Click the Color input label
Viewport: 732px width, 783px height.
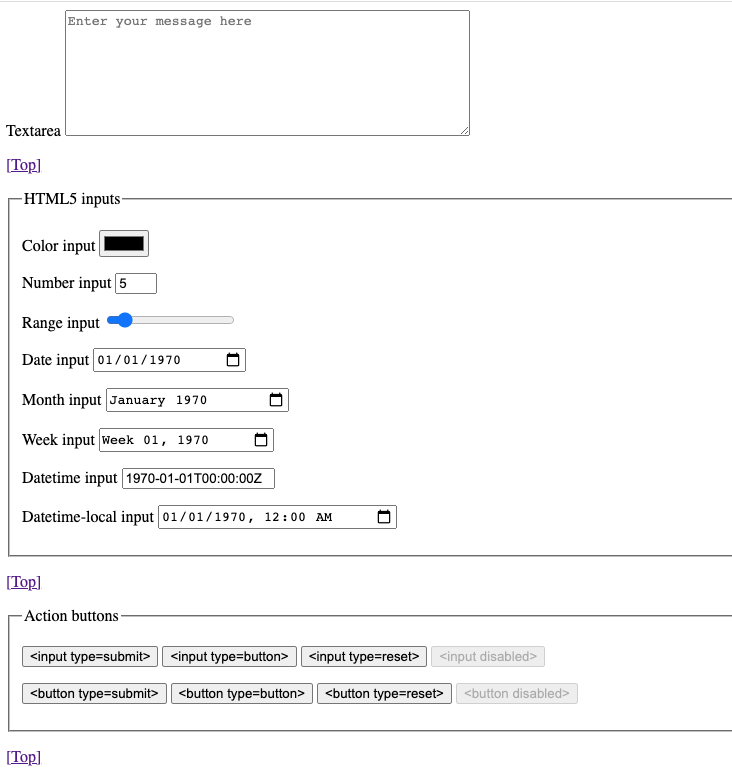coord(58,246)
